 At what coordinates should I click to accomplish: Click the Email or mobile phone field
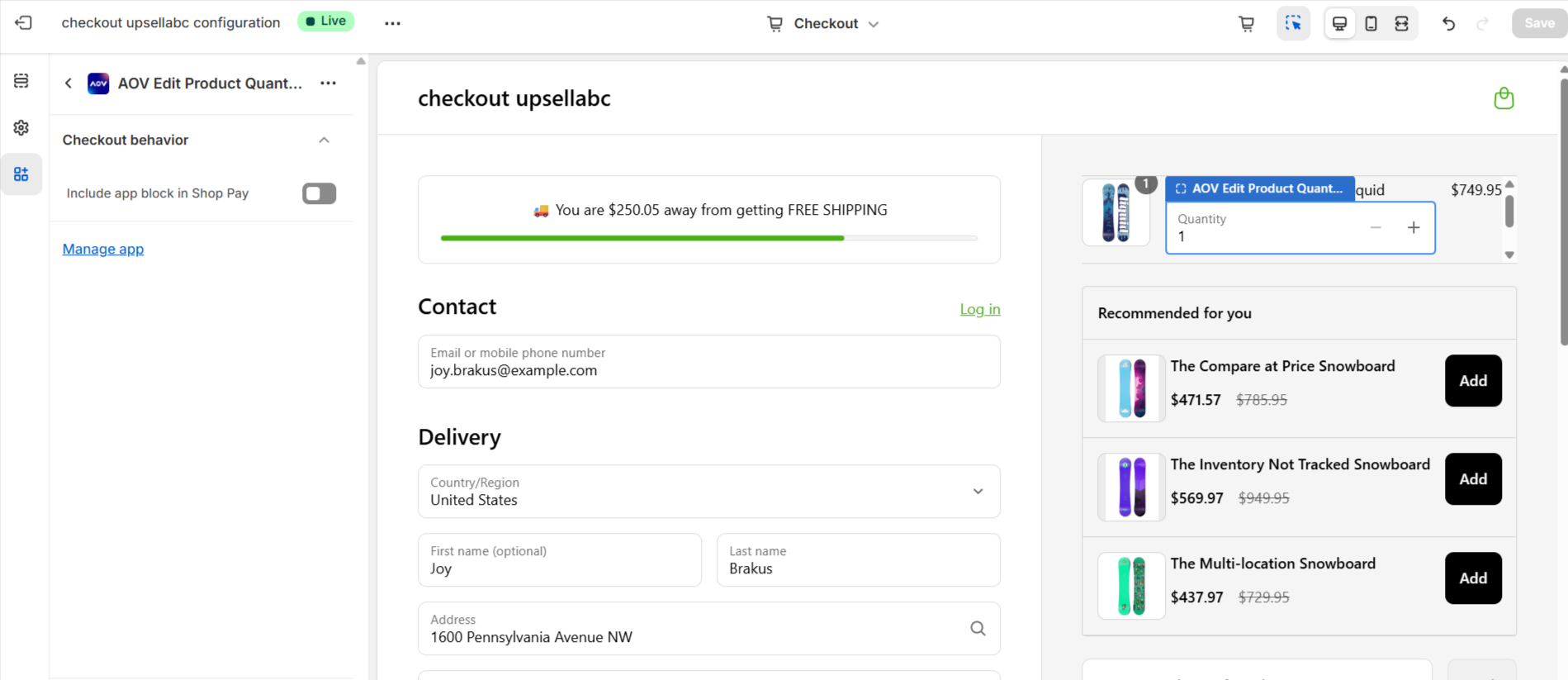pyautogui.click(x=708, y=362)
